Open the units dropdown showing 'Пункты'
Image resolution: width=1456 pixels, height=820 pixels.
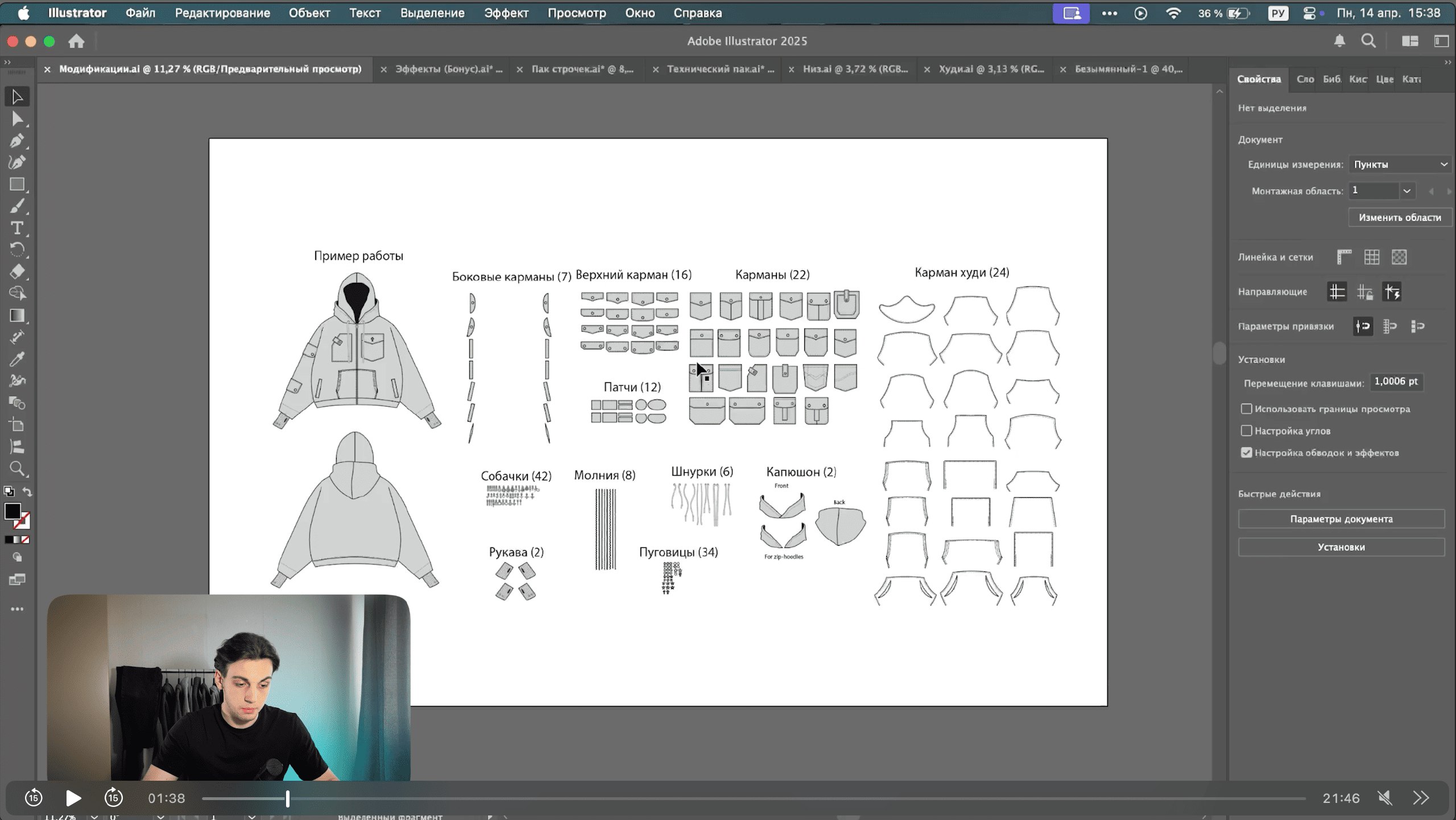(1399, 164)
